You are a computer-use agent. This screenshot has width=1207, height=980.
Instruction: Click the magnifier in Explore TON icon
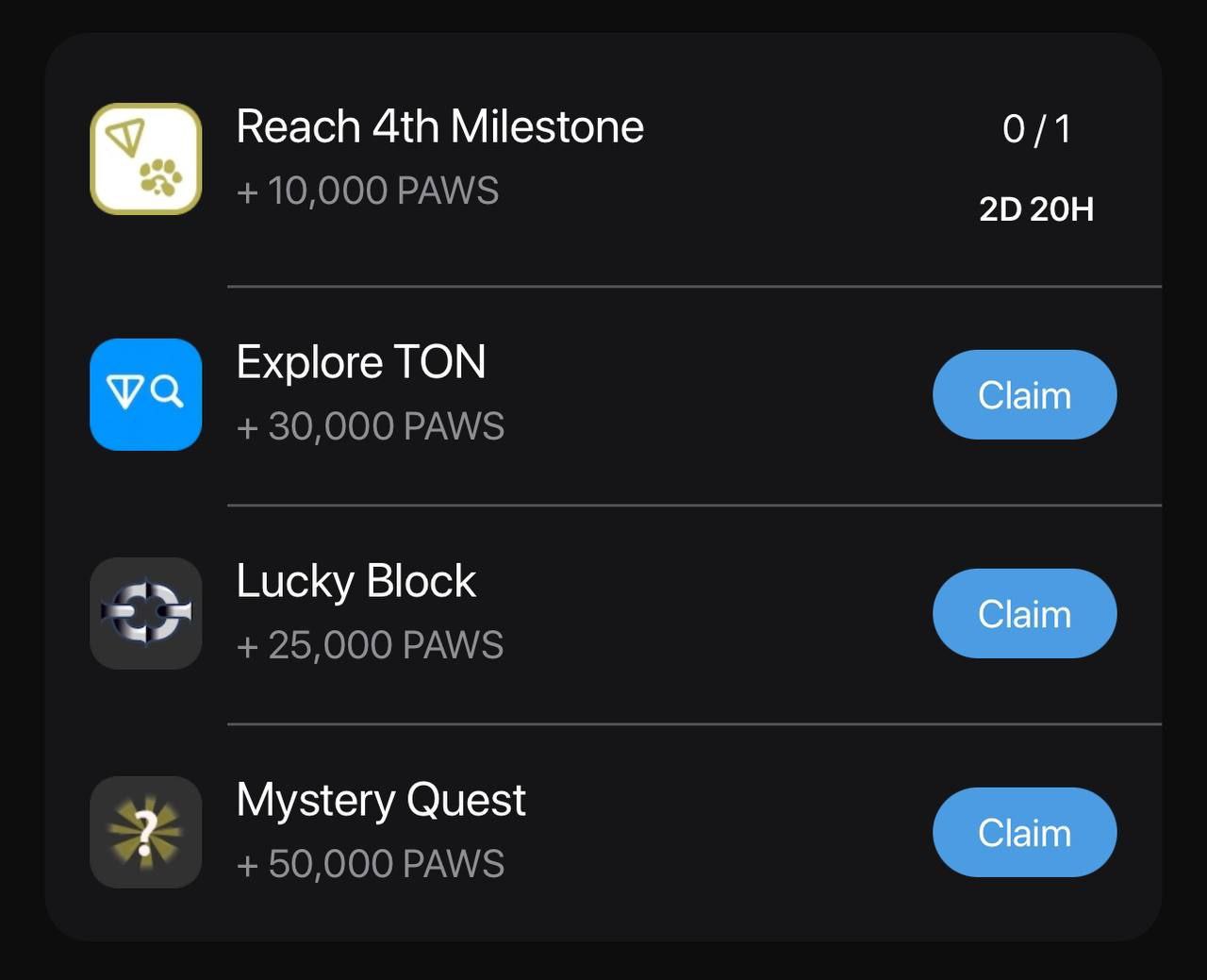[x=167, y=390]
